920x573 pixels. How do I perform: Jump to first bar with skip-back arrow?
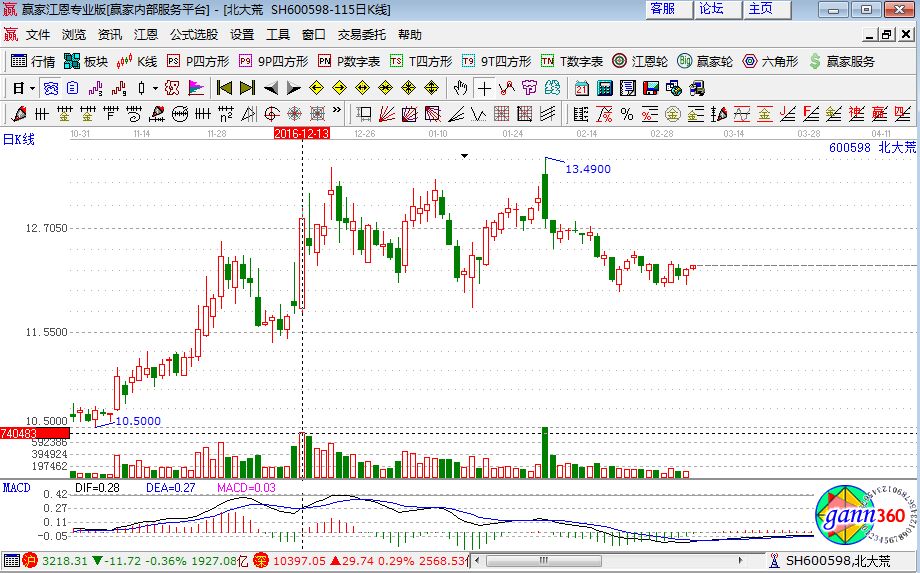click(225, 88)
